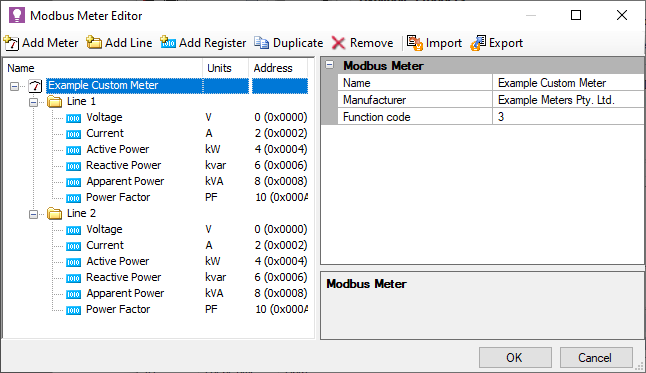Click register icon for Line 2 Apparent Power

[73, 294]
